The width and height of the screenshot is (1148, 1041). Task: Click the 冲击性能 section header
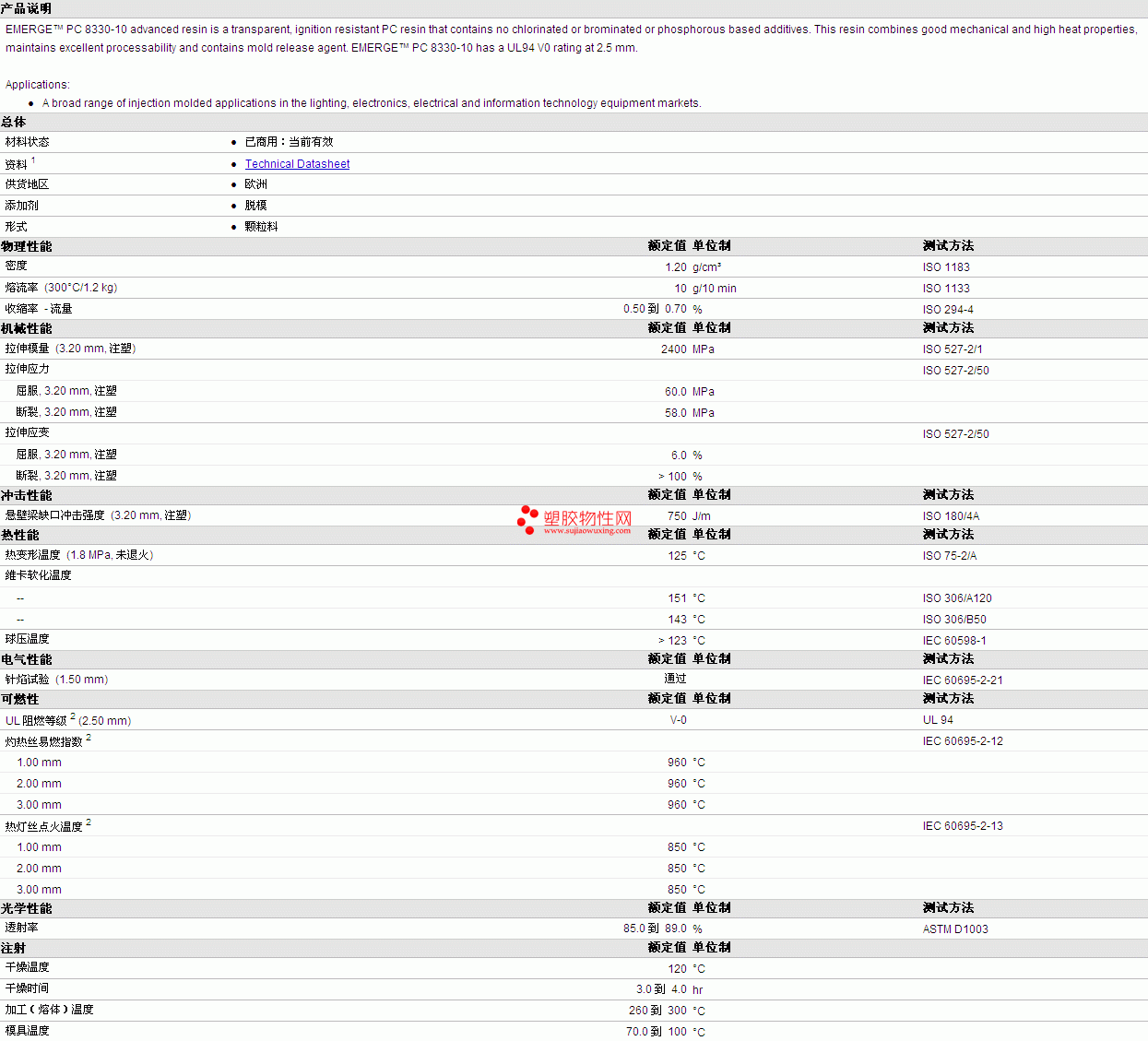(27, 495)
